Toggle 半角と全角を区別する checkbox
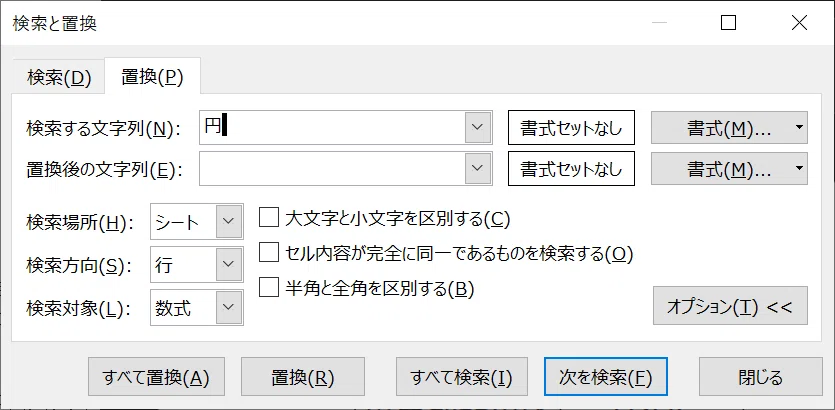835x410 pixels. click(269, 288)
